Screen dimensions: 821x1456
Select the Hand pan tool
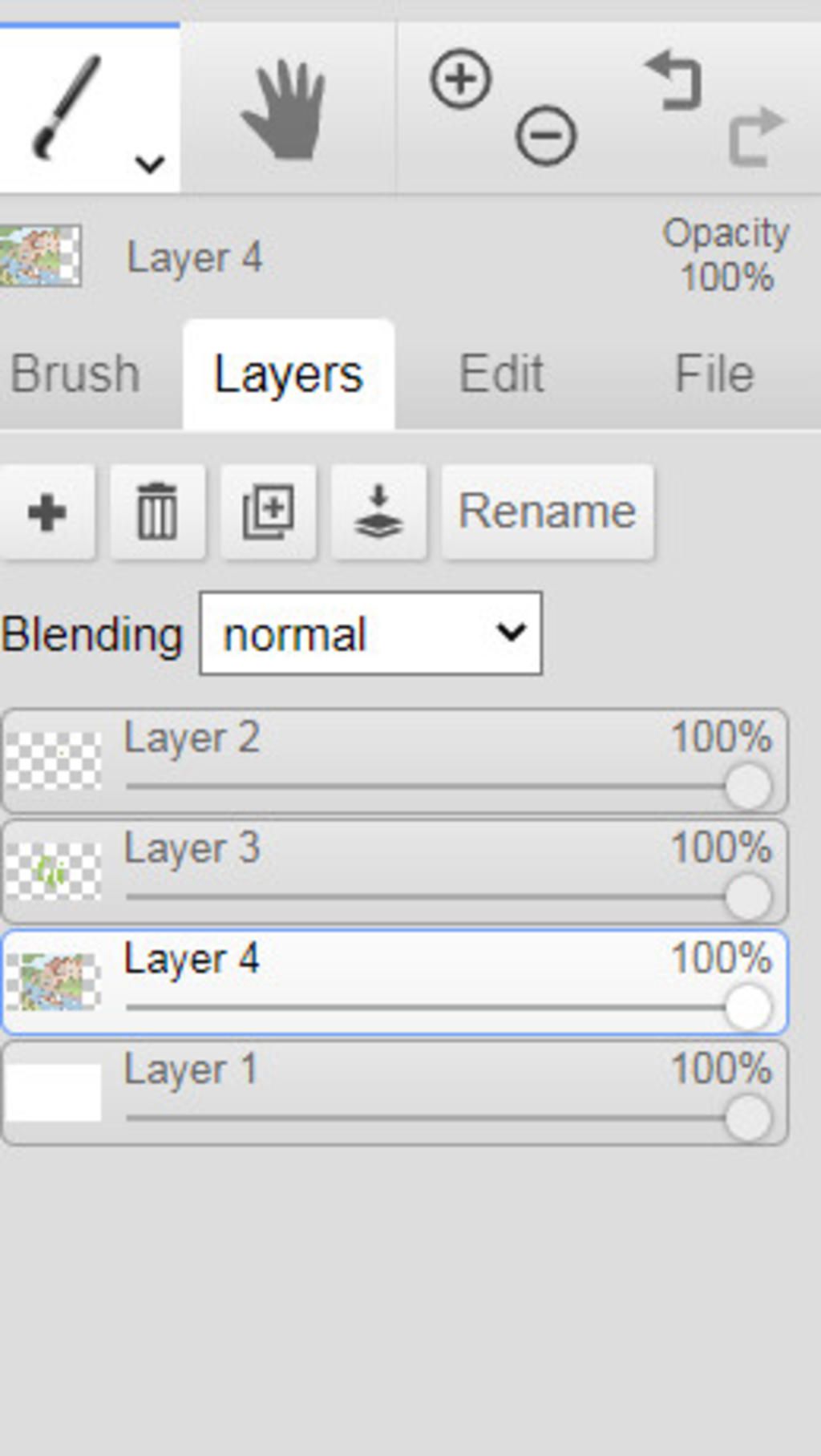285,108
